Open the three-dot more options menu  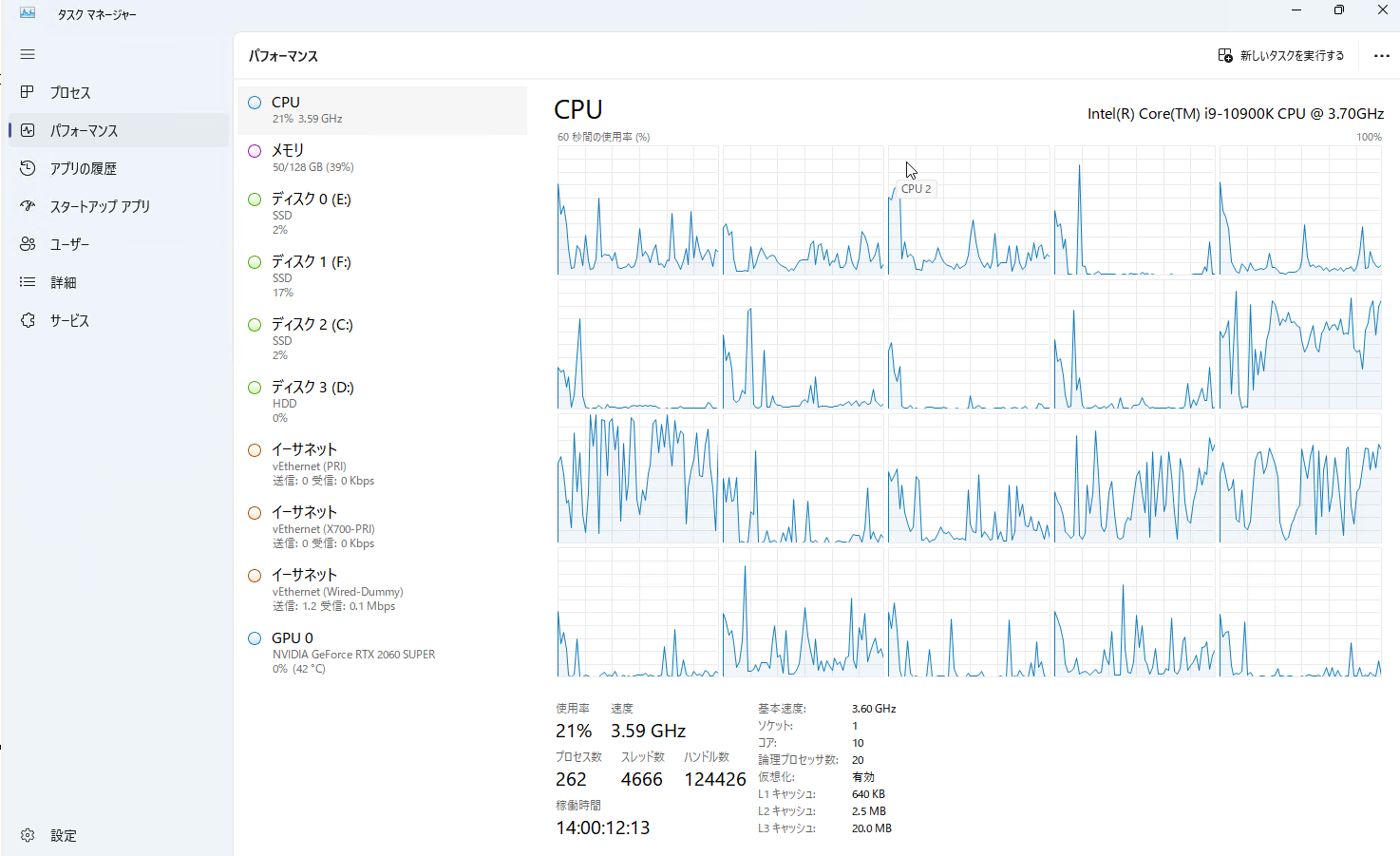point(1382,55)
